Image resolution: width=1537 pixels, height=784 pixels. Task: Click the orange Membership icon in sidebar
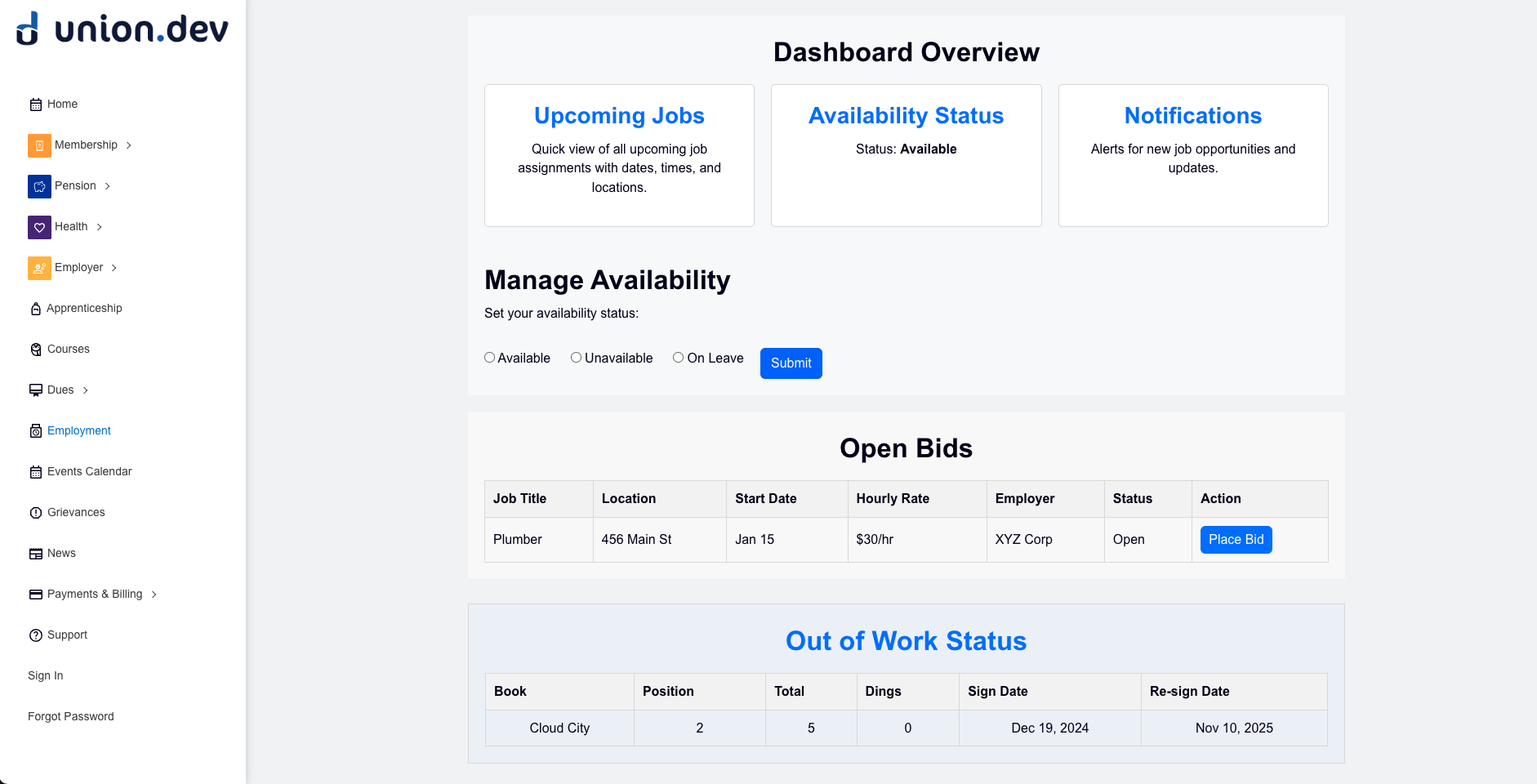tap(39, 145)
